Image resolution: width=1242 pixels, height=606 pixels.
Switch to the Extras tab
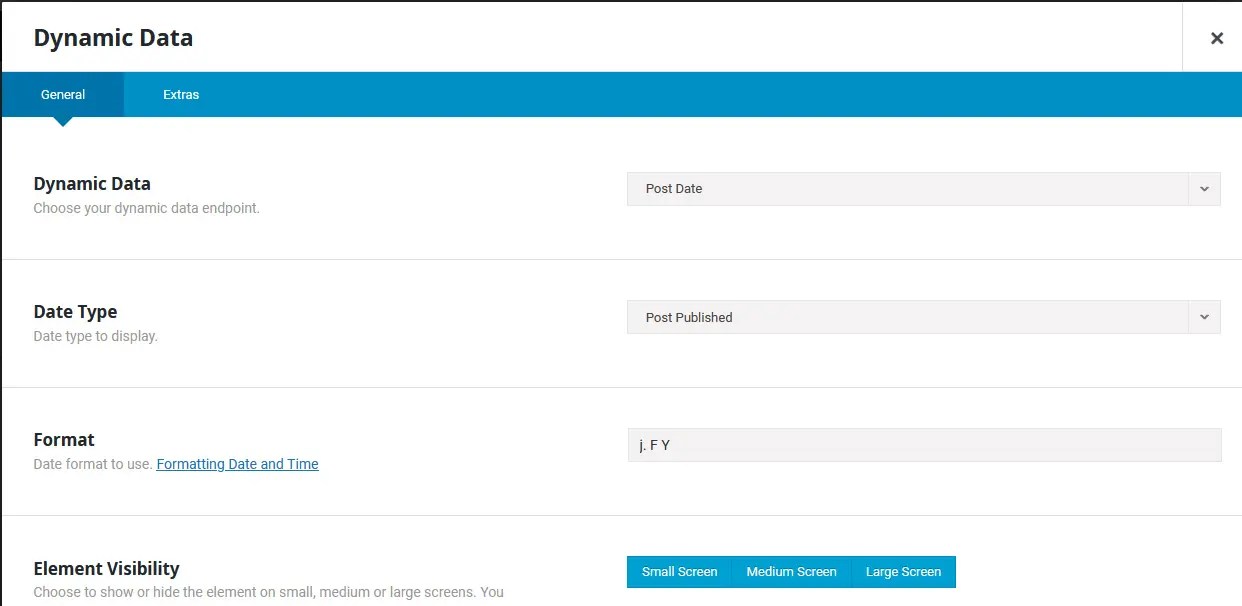[x=180, y=94]
